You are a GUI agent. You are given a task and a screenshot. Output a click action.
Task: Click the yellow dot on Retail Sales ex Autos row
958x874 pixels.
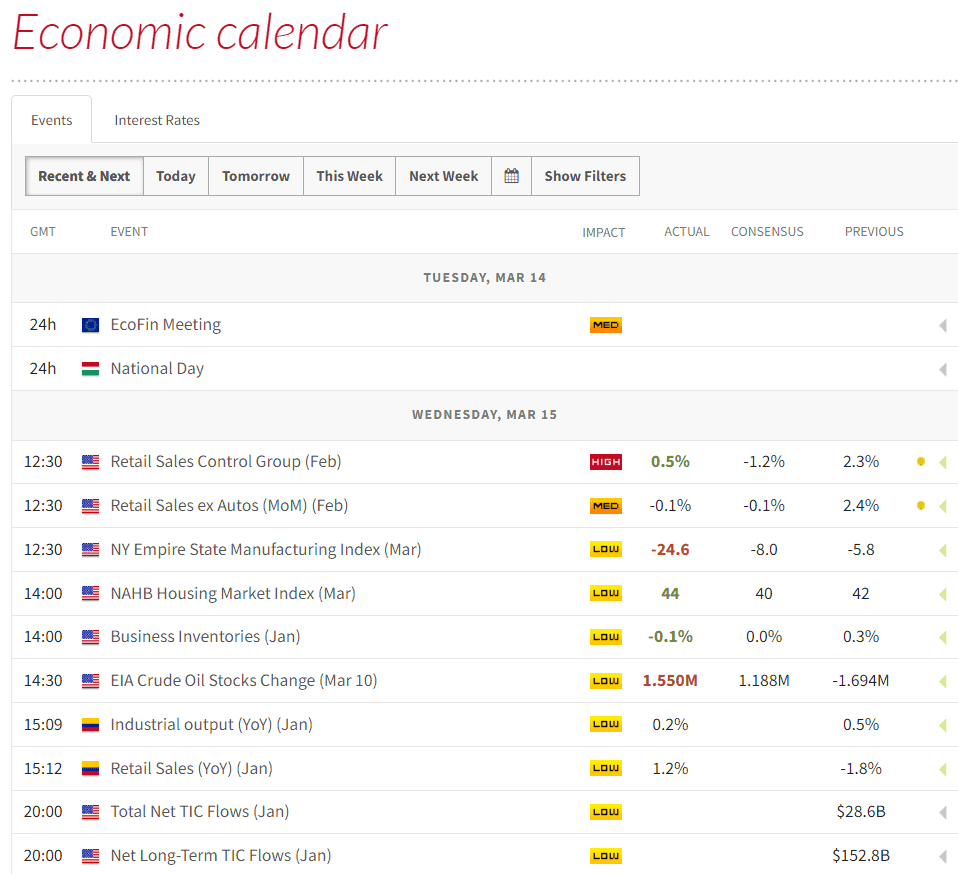coord(921,506)
